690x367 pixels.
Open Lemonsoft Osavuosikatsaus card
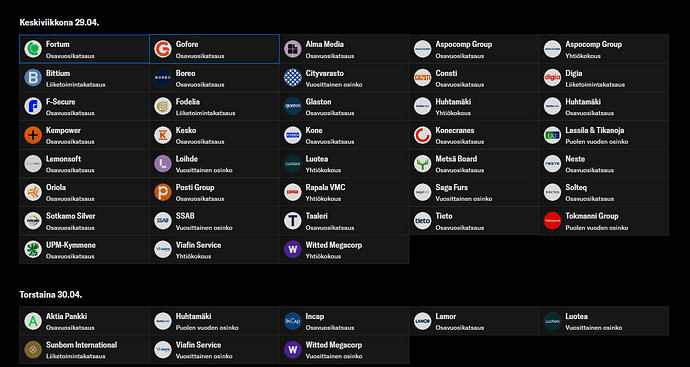(84, 163)
